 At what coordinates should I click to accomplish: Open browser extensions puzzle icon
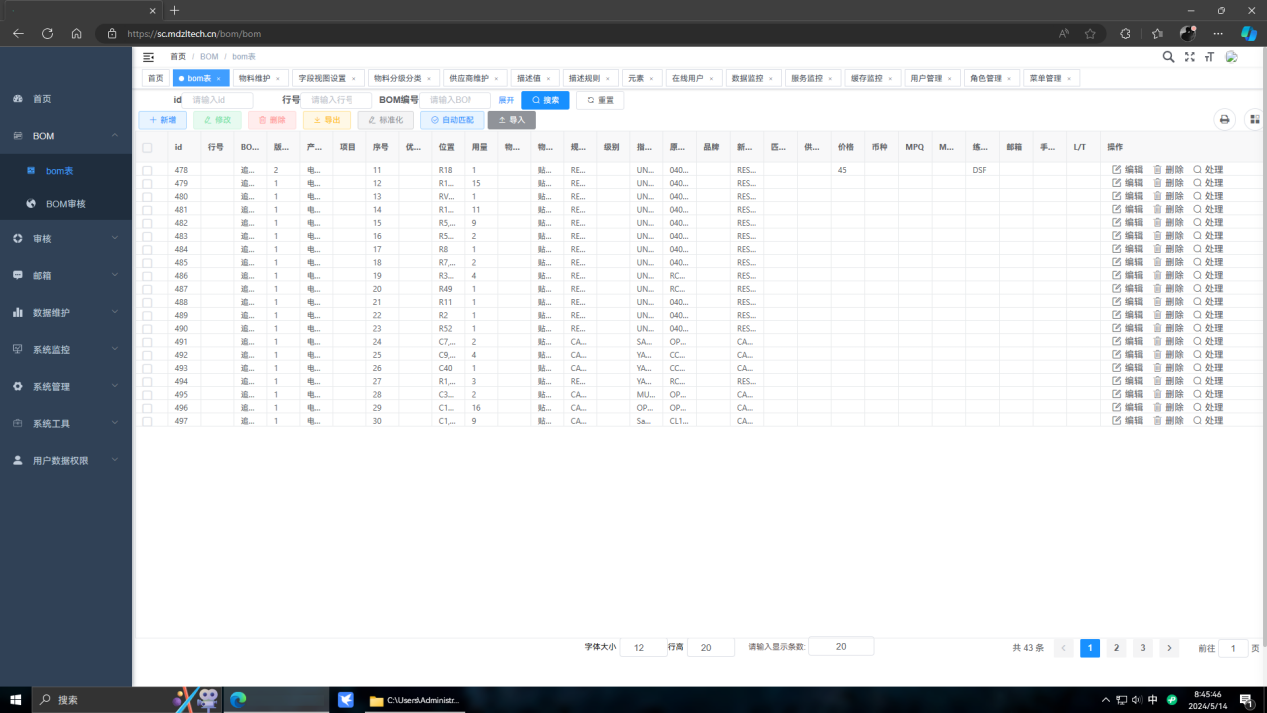coord(1126,33)
